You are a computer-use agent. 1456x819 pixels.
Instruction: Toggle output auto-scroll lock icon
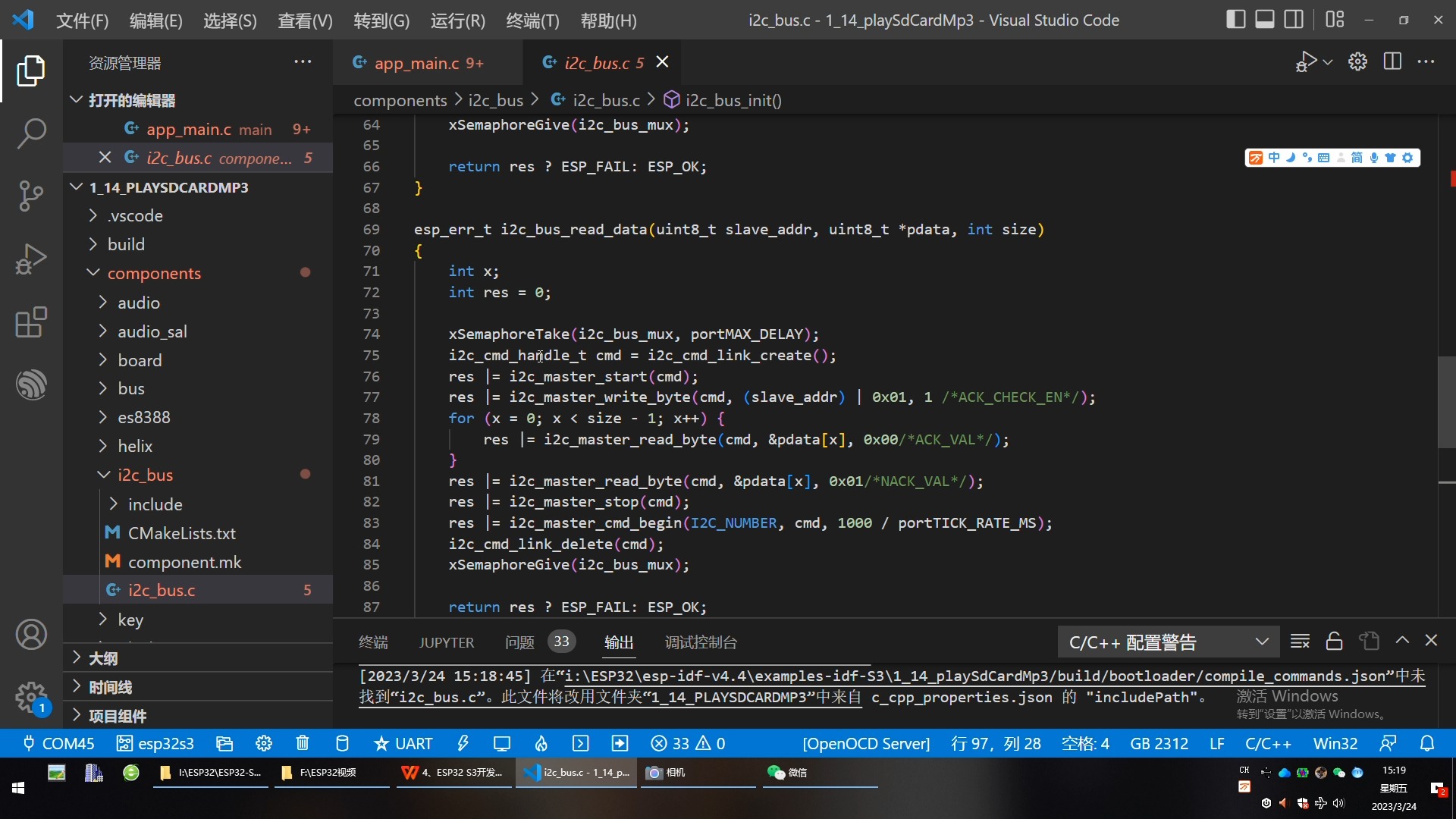click(1334, 642)
